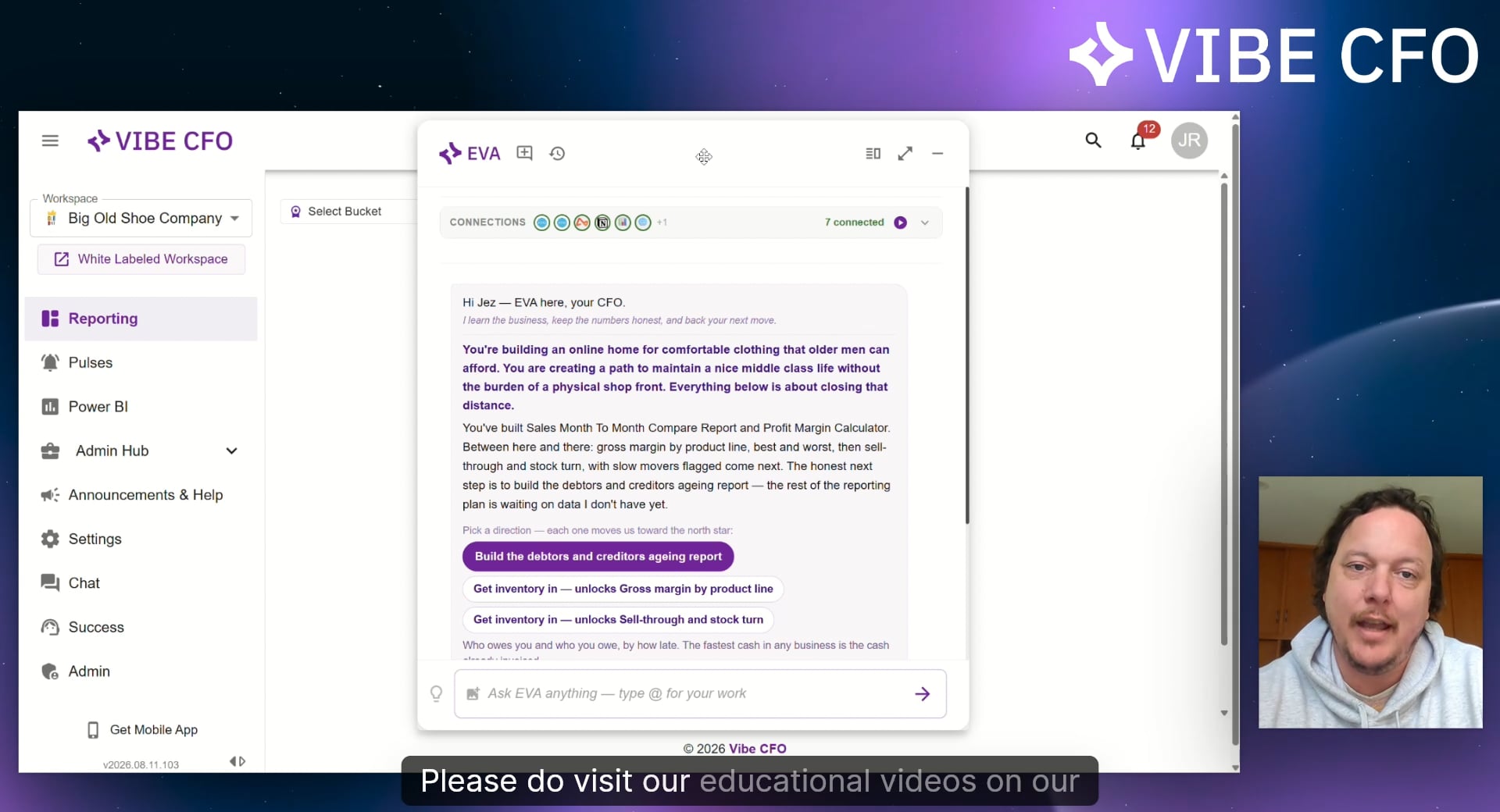The image size is (1500, 812).
Task: Click the second blue connection icon
Action: 562,223
